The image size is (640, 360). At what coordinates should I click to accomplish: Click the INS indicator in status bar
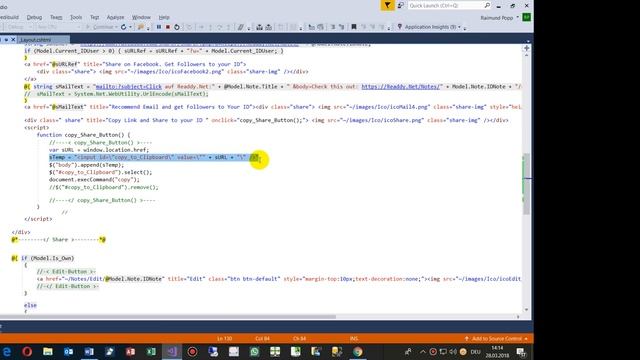click(354, 339)
